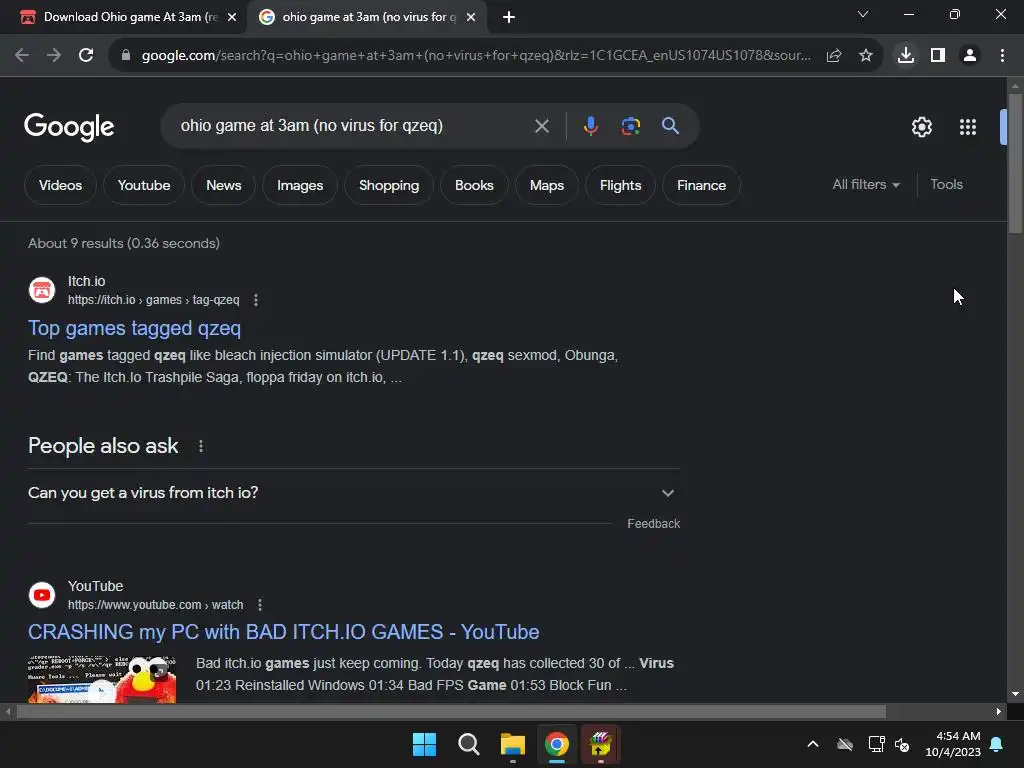
Task: Open youtube.com watch URL breadcrumb
Action: coord(155,605)
